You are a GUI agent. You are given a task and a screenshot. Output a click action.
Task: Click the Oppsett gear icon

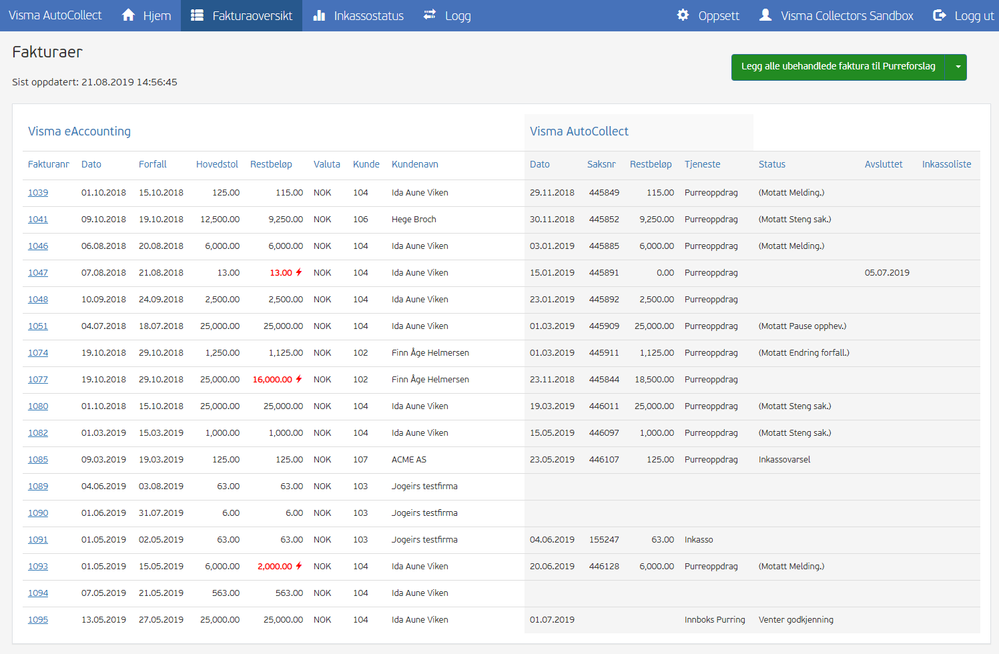click(683, 15)
